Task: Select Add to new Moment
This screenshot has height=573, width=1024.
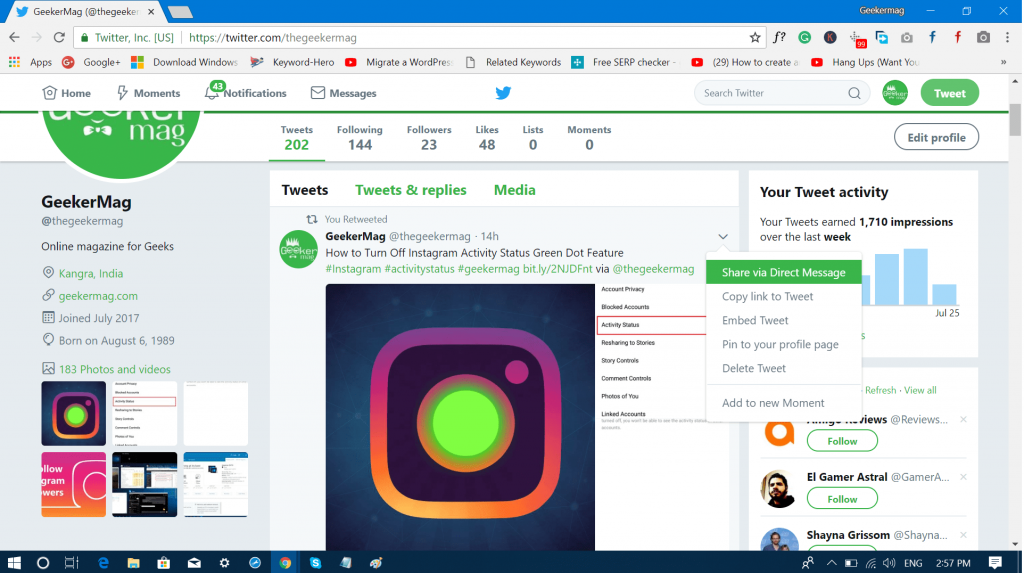Action: 784,403
